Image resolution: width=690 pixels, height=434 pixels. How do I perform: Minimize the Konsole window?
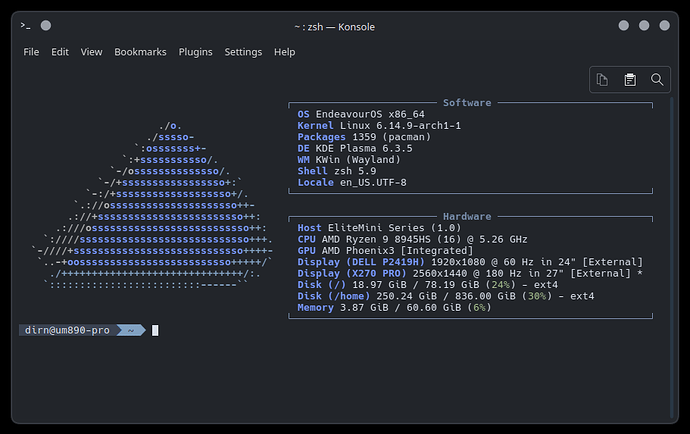click(x=624, y=26)
